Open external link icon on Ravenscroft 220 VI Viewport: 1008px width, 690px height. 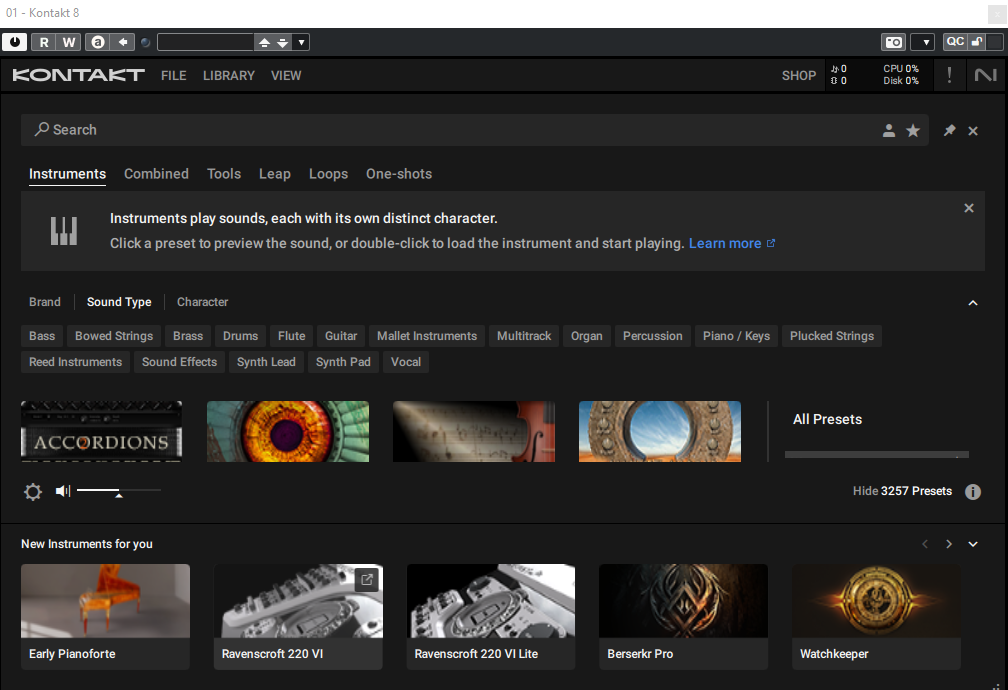[366, 580]
